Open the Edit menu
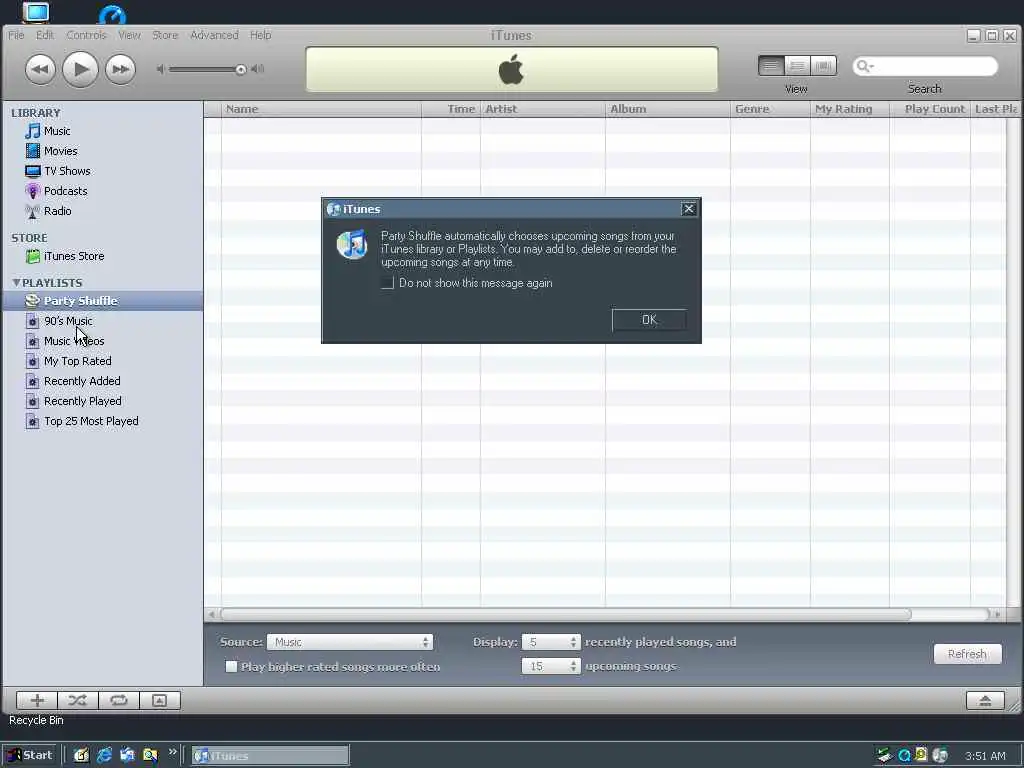 click(45, 35)
